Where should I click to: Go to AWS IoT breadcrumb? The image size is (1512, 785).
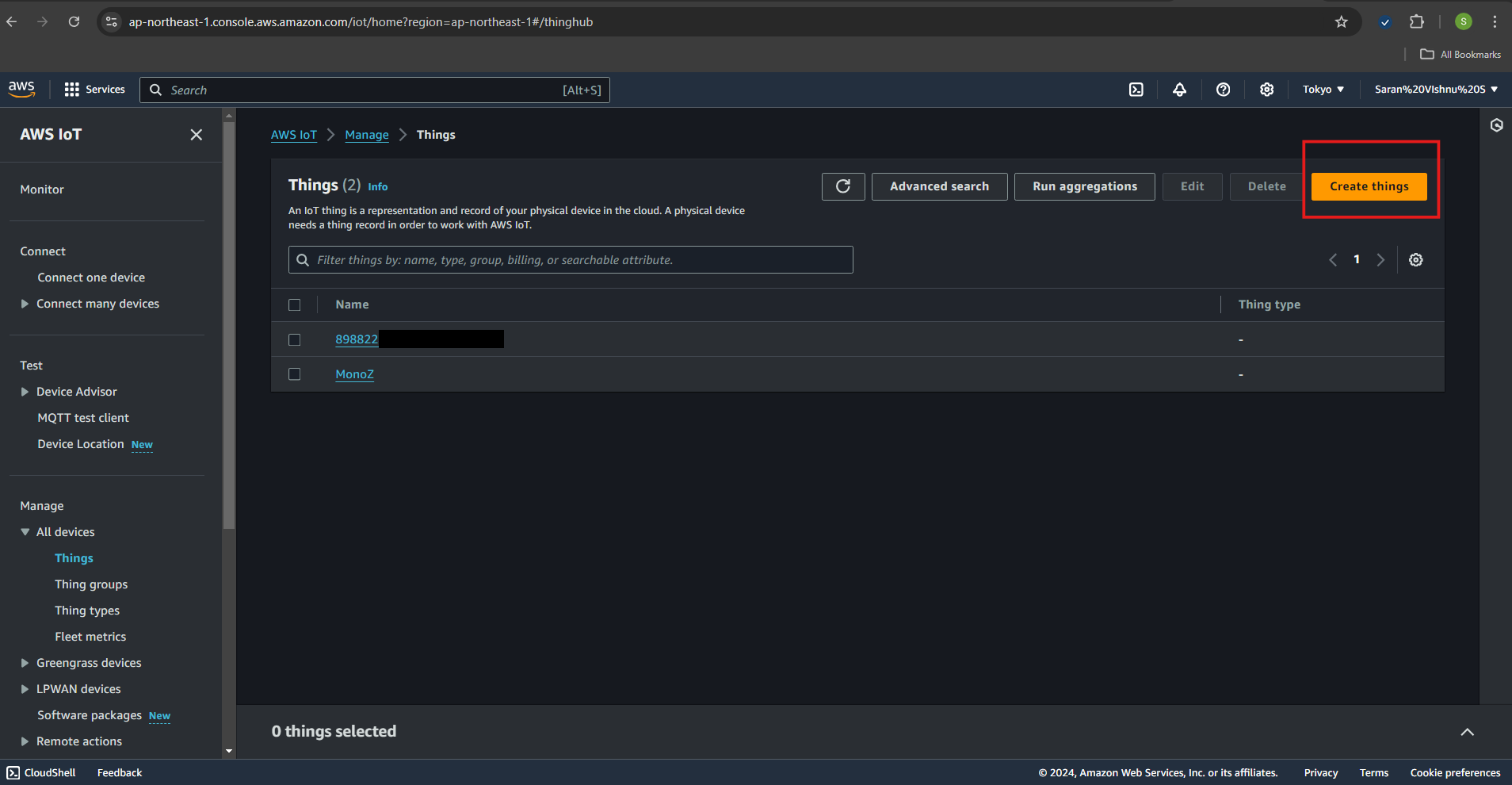(294, 135)
